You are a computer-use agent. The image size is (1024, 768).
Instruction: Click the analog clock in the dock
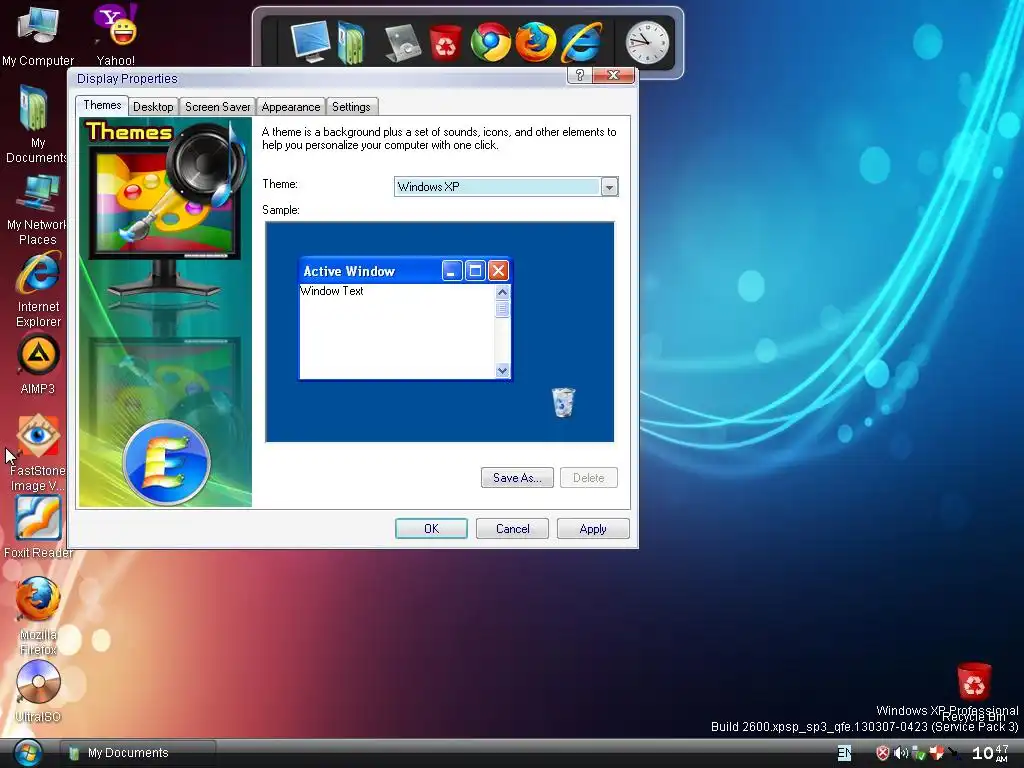click(x=647, y=42)
